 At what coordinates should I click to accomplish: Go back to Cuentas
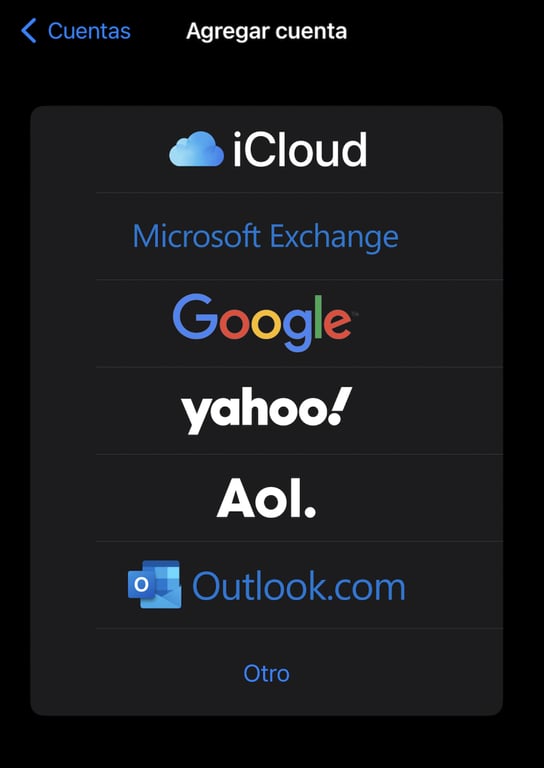click(x=76, y=31)
